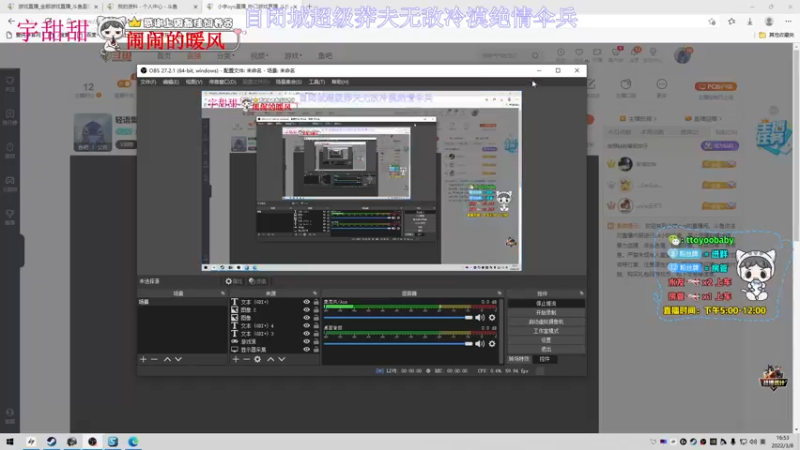Add a new scene with plus icon
Image resolution: width=800 pixels, height=450 pixels.
pos(143,359)
